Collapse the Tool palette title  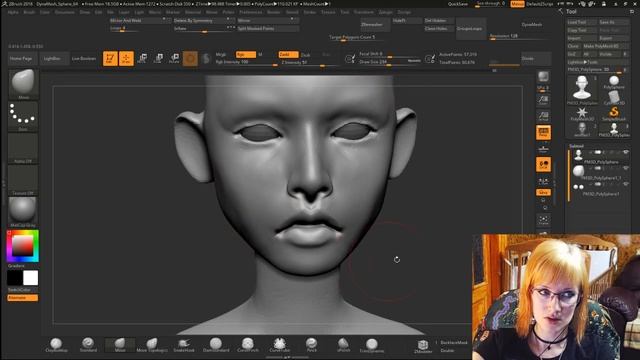571,11
